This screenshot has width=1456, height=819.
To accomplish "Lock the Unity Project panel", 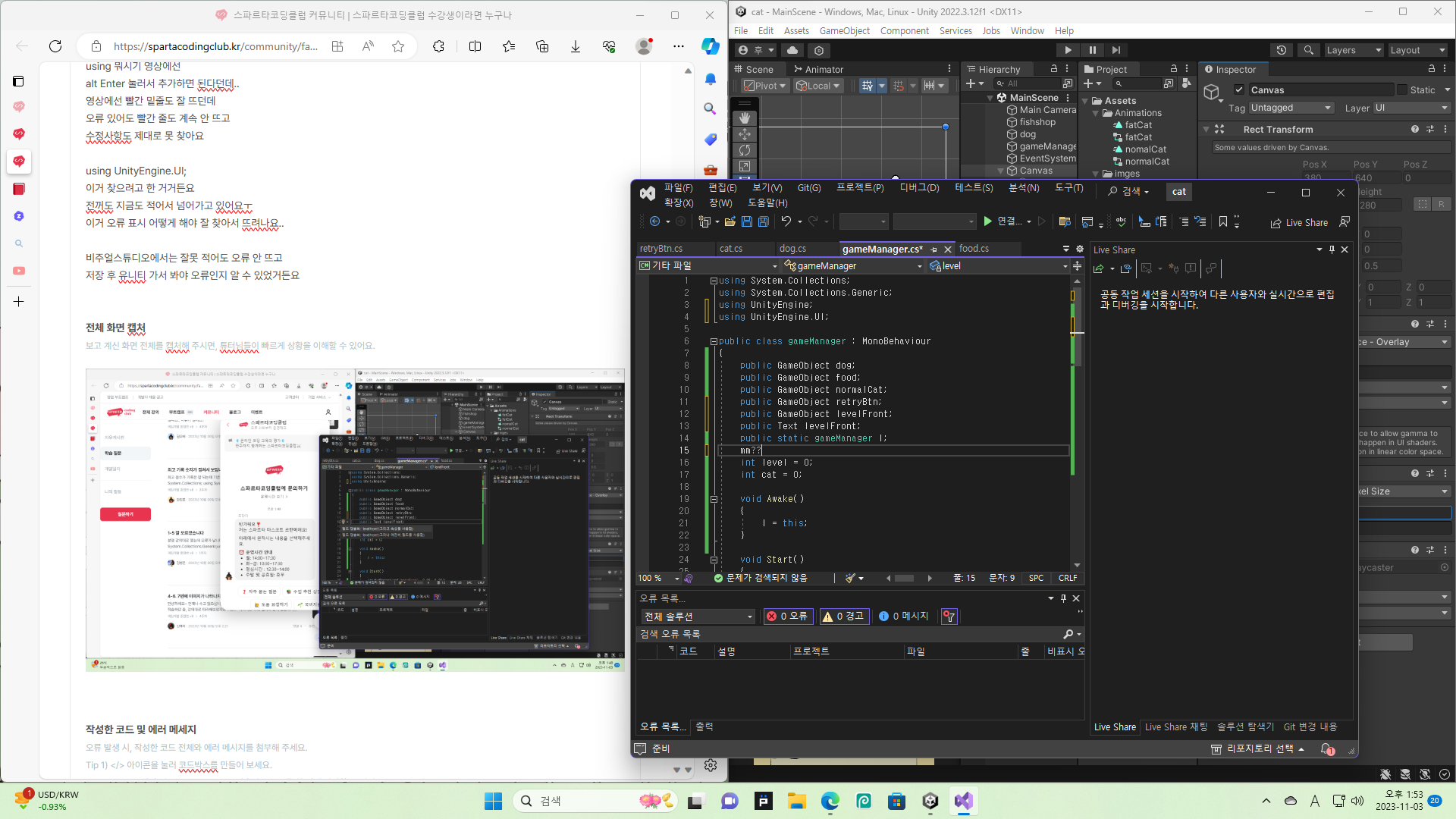I will [1174, 69].
